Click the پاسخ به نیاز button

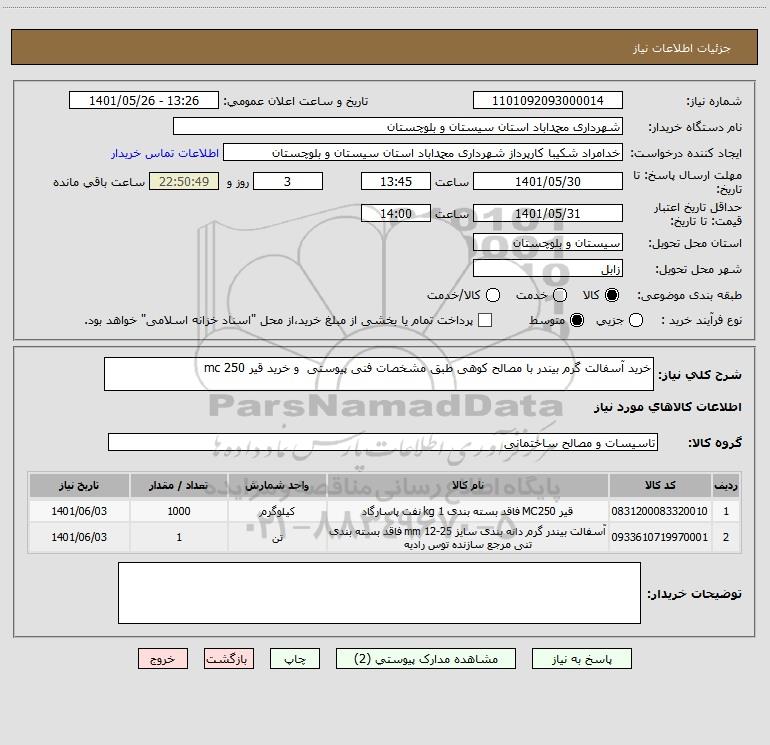tap(582, 659)
